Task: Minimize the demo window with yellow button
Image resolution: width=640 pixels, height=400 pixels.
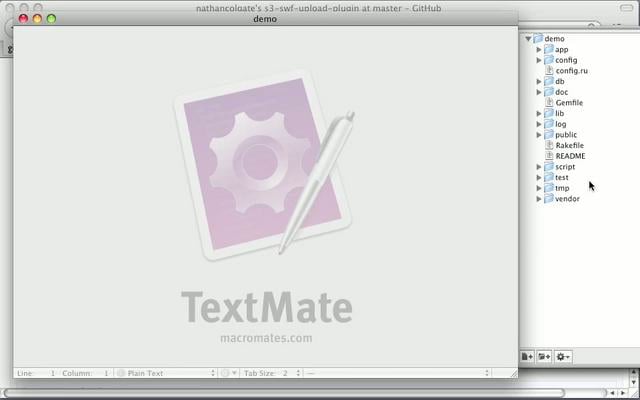Action: (x=37, y=19)
